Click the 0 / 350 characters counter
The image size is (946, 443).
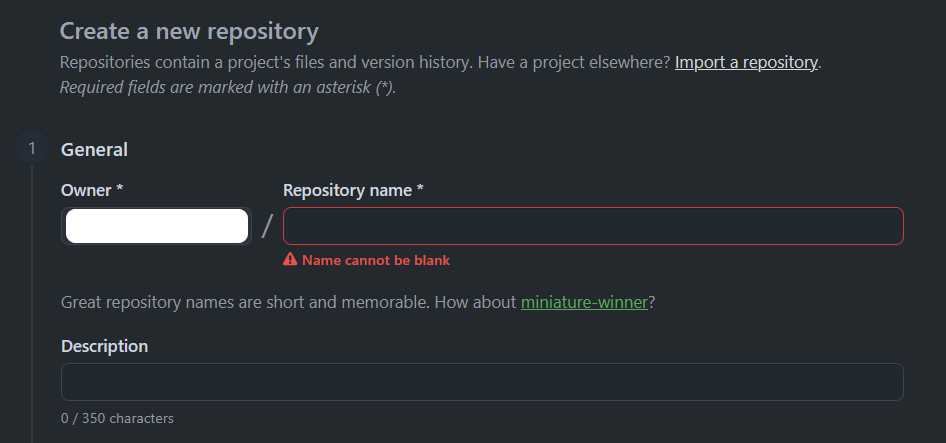pyautogui.click(x=117, y=418)
